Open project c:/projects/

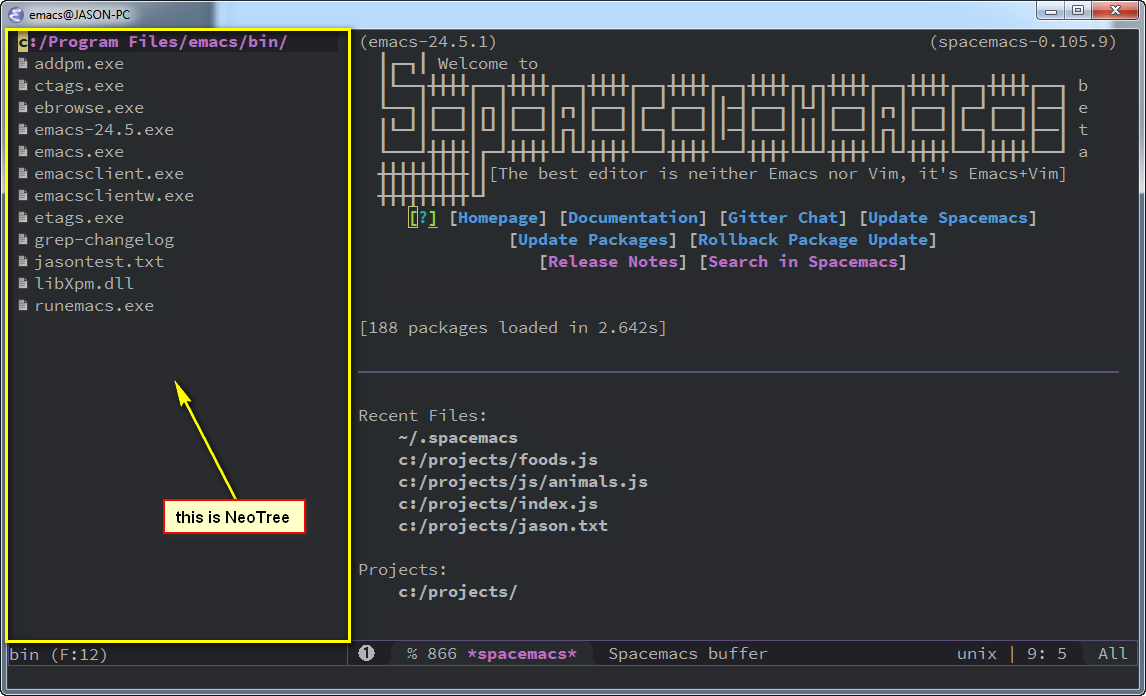458,591
